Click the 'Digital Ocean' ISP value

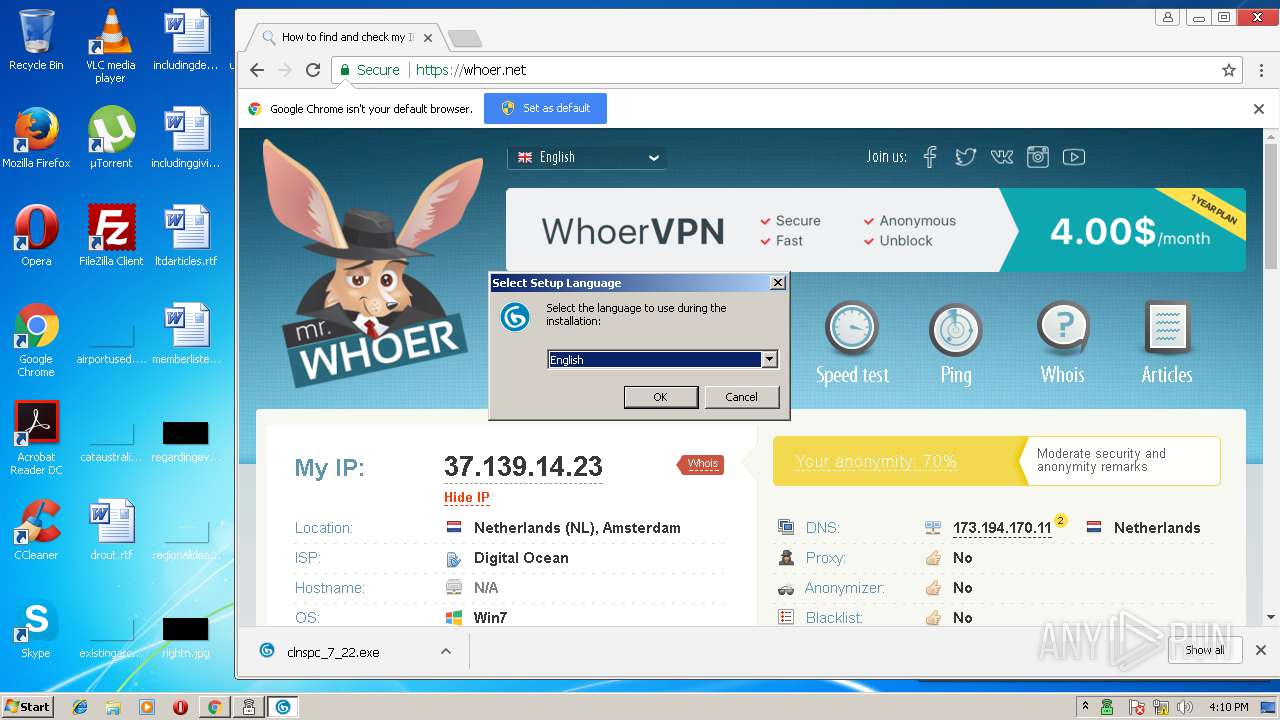click(520, 558)
